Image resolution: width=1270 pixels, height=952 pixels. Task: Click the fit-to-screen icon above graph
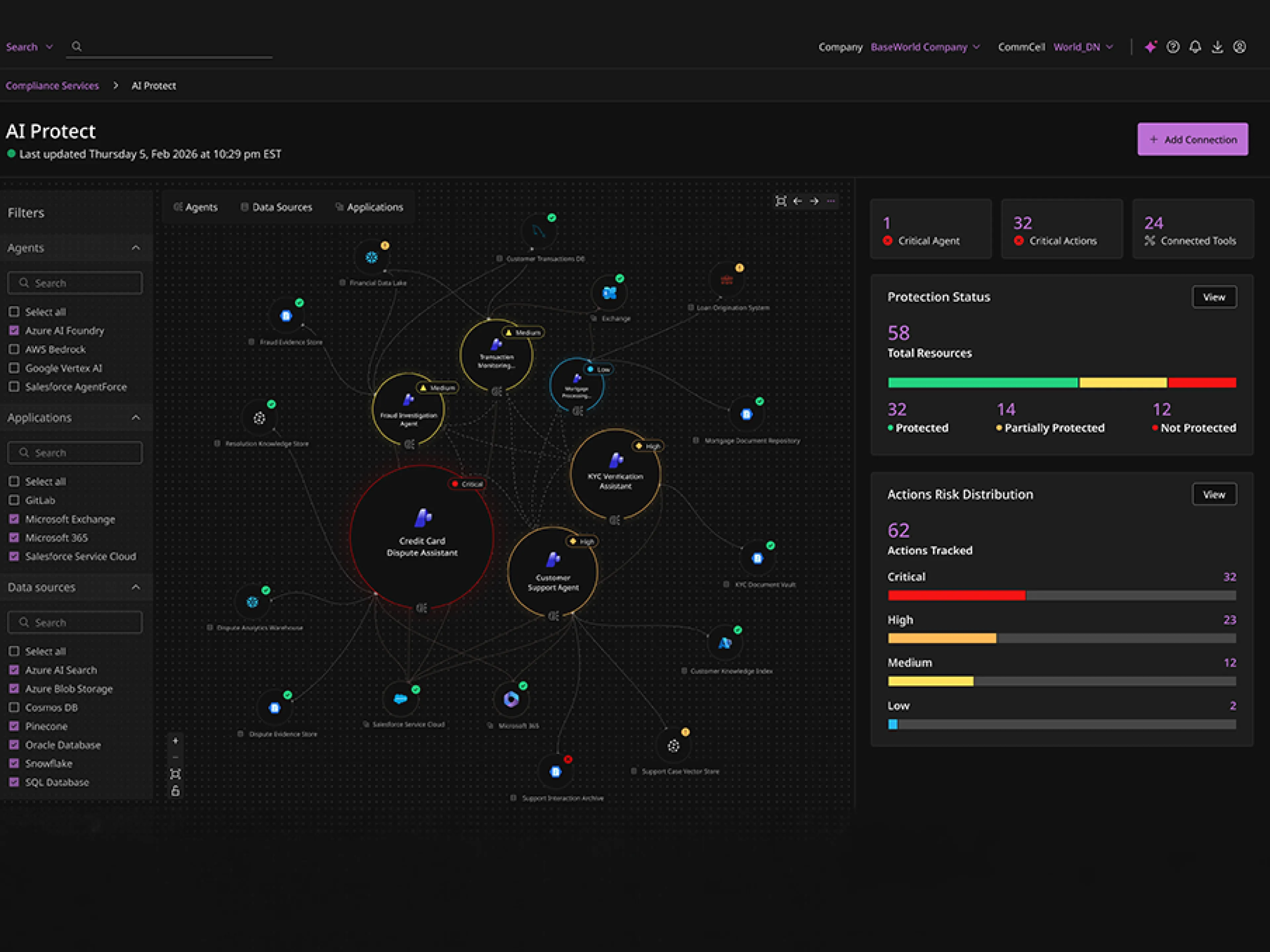(x=781, y=201)
